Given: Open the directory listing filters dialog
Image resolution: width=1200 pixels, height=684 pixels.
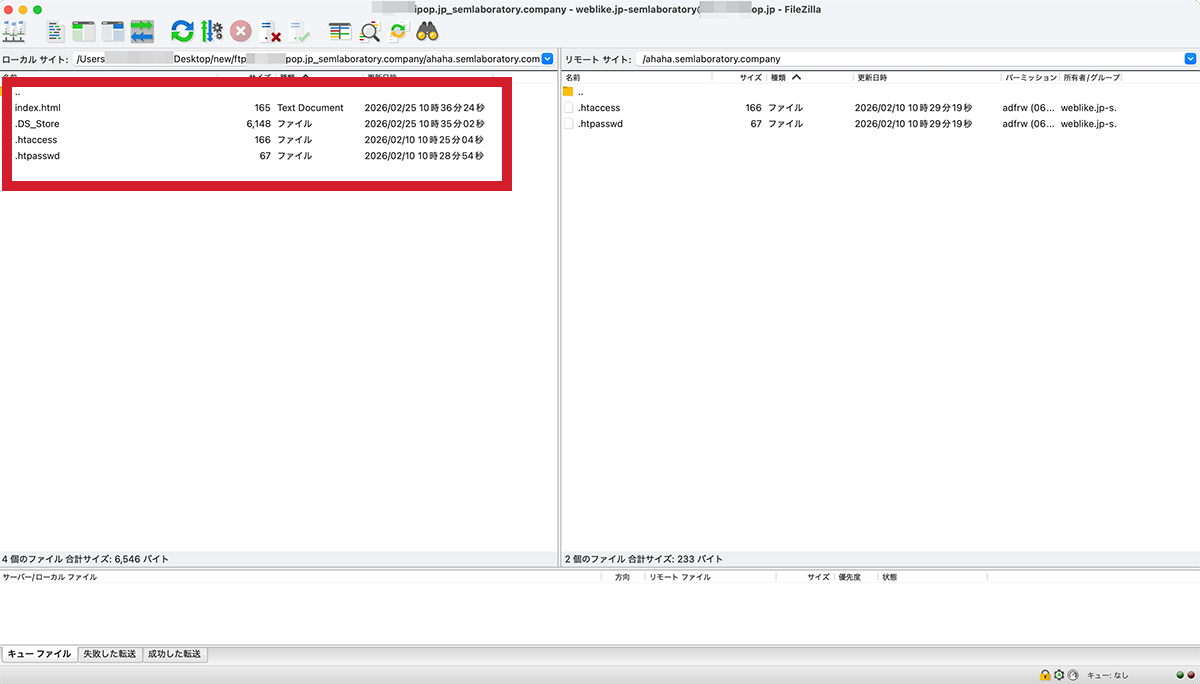Looking at the screenshot, I should tap(340, 31).
